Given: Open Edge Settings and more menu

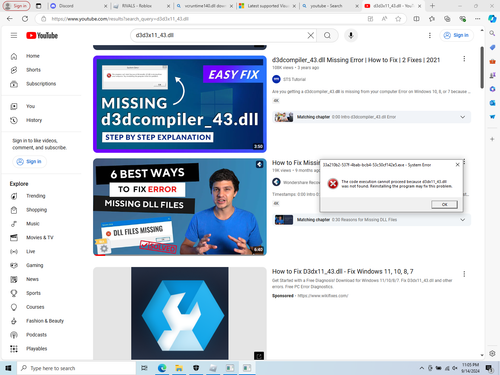Looking at the screenshot, I should click(478, 19).
